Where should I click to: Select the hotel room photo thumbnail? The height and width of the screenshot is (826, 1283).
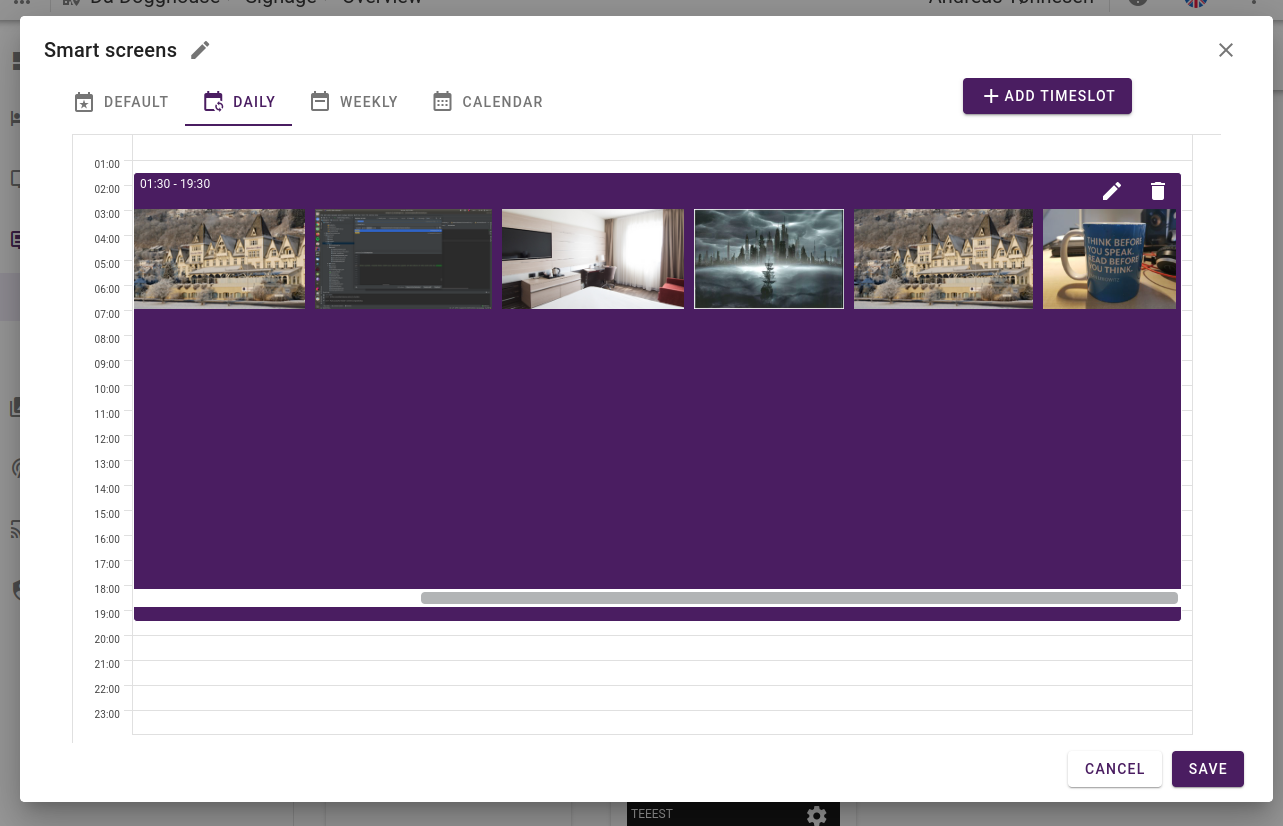coord(592,258)
